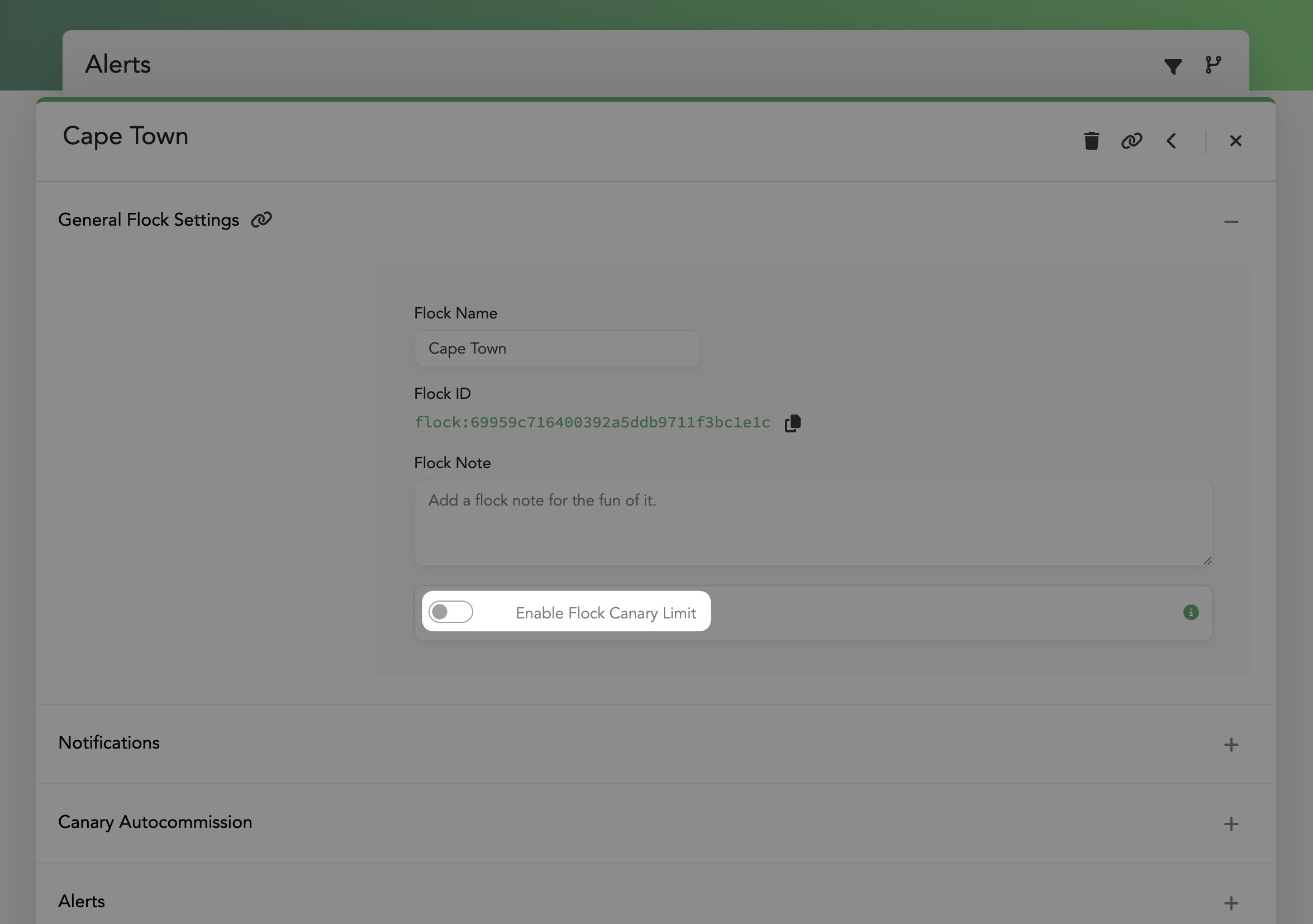This screenshot has width=1313, height=924.
Task: Copy the flock link with the top-right chain icon
Action: tap(1131, 141)
